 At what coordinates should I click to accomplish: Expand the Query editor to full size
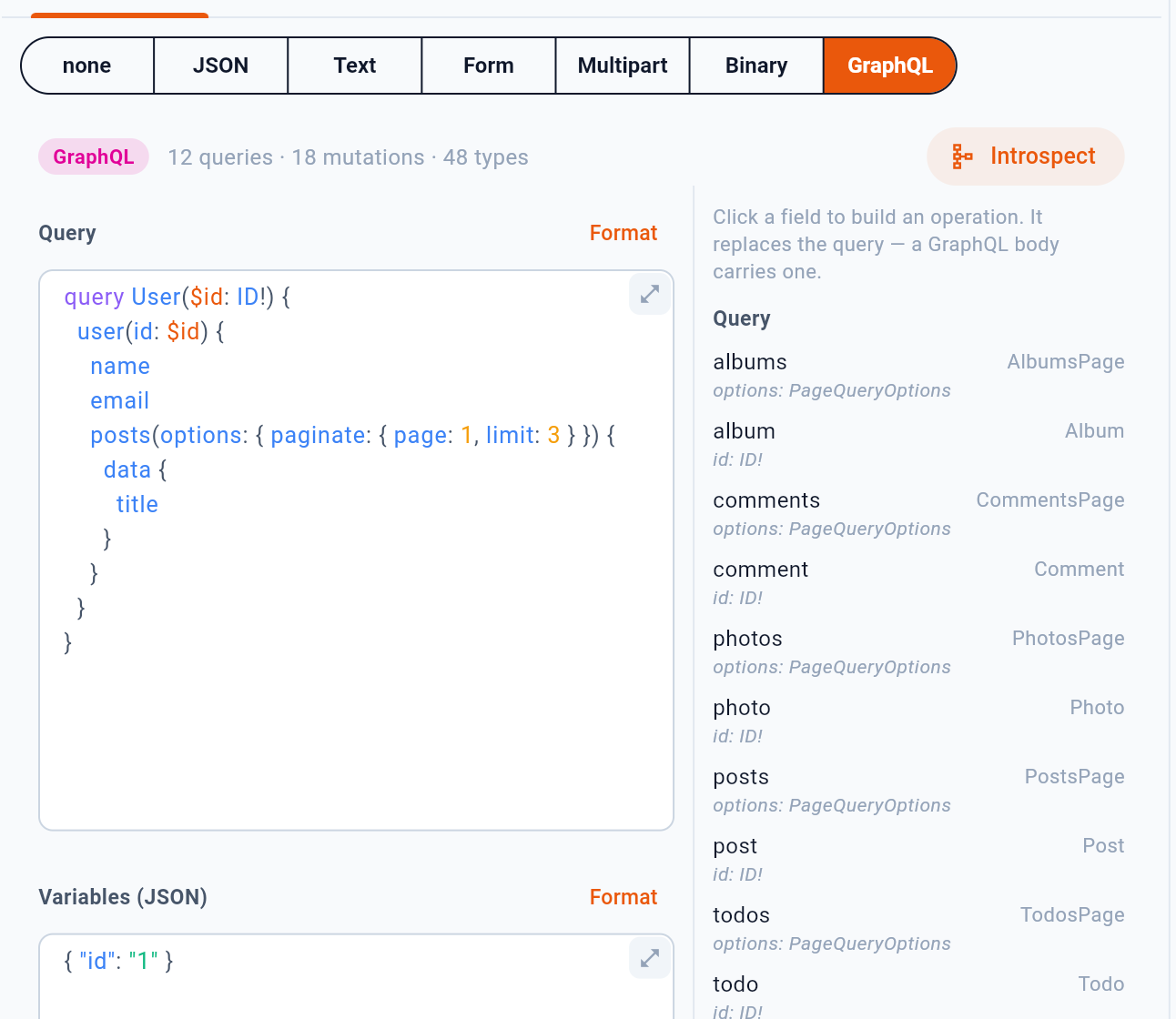coord(650,294)
